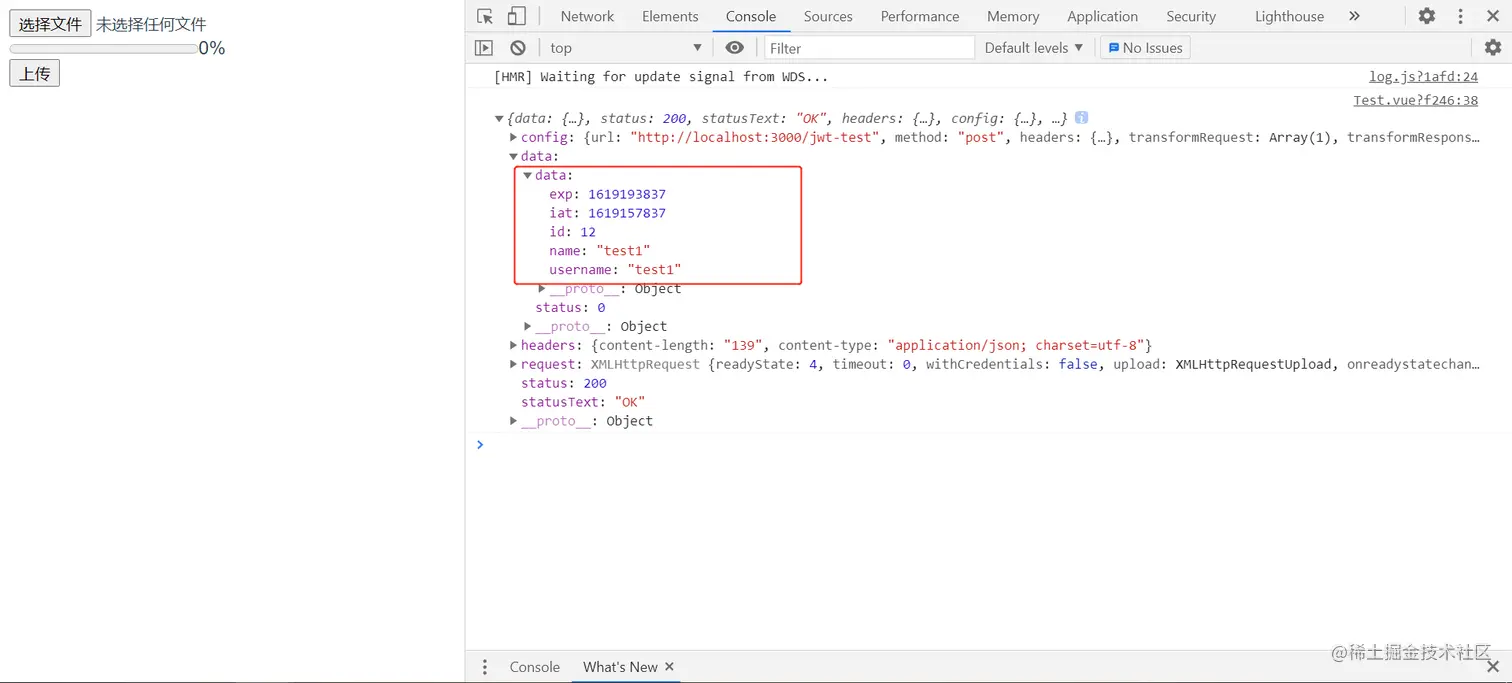Click the 上传 upload button
1512x683 pixels.
point(35,73)
